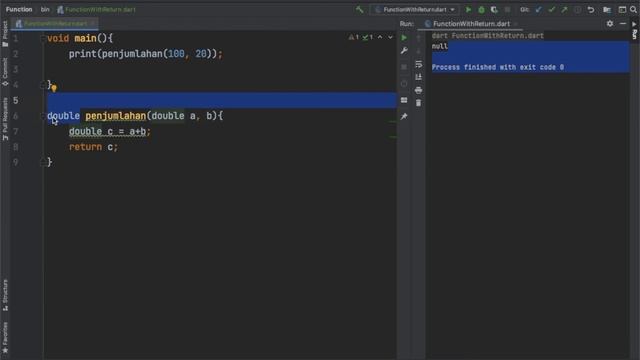The height and width of the screenshot is (360, 640).
Task: Click the Build project hammer icon
Action: tap(360, 9)
